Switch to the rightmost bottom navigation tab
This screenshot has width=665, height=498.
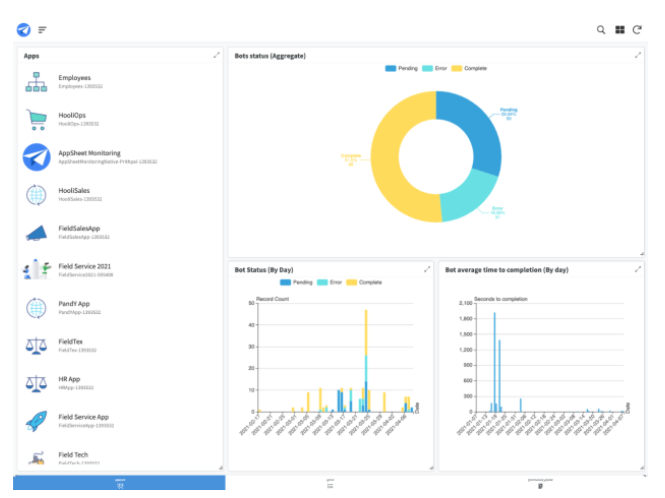(x=540, y=483)
